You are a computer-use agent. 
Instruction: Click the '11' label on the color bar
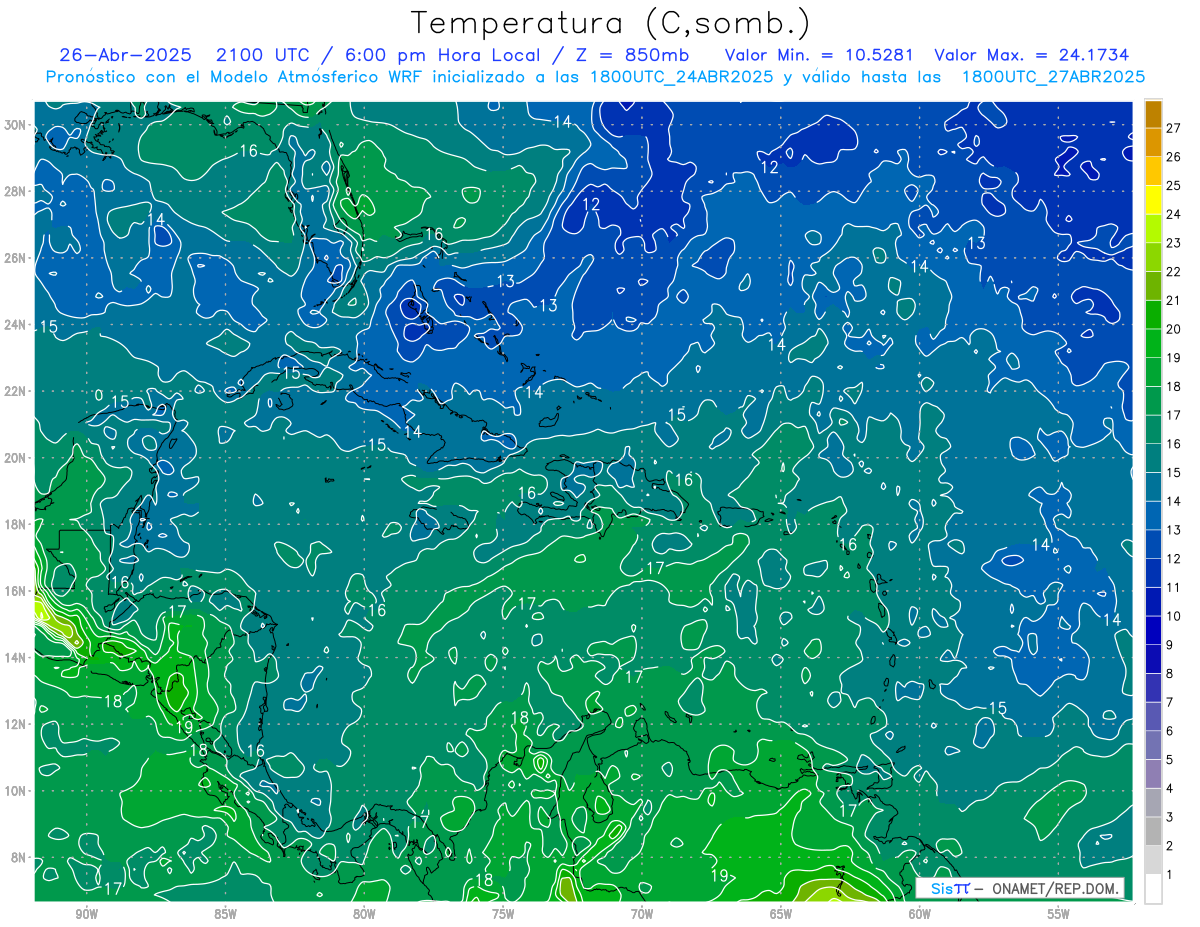pos(1173,587)
